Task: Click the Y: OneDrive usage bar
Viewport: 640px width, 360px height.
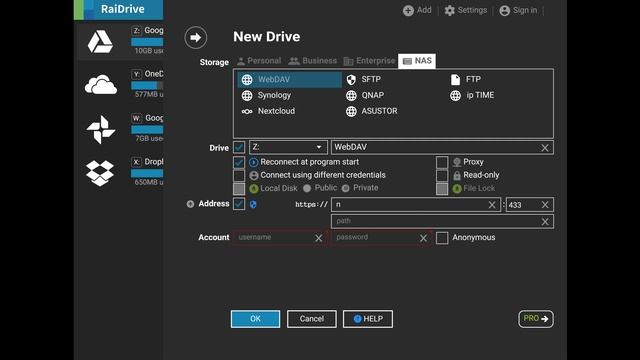Action: pyautogui.click(x=147, y=86)
